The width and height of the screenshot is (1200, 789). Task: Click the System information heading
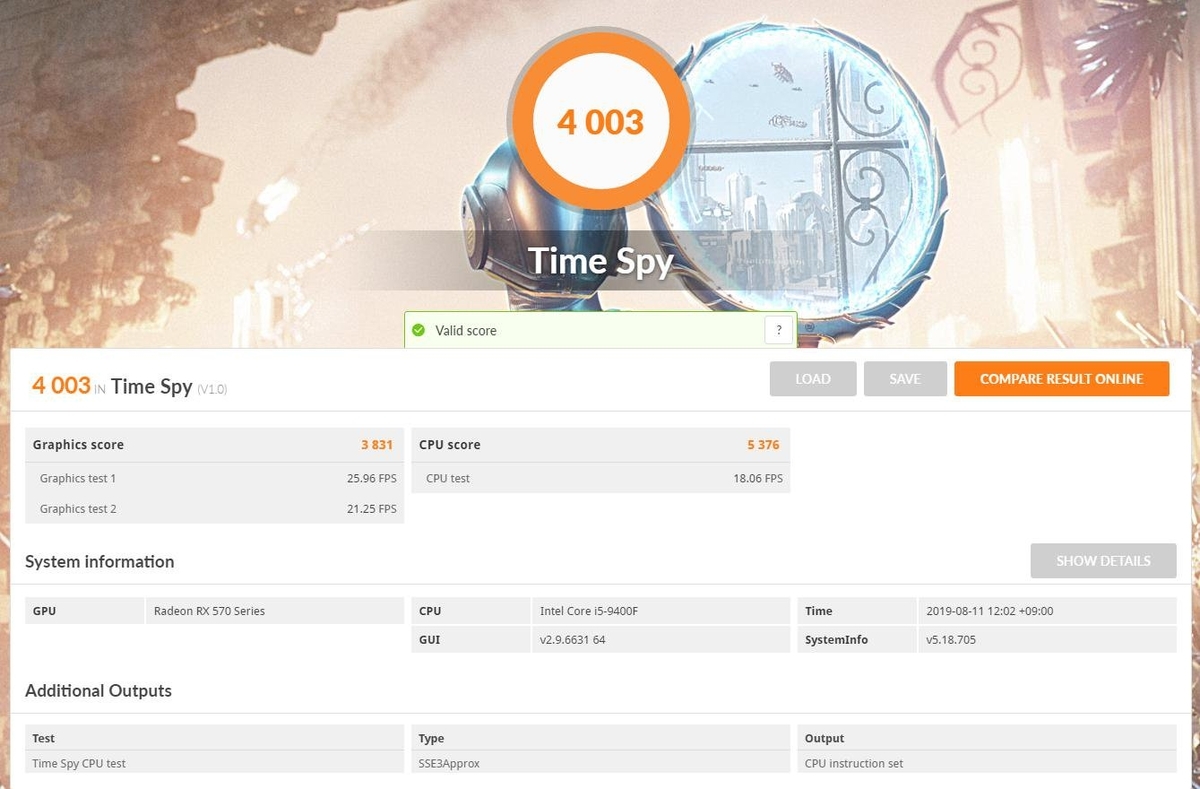pyautogui.click(x=99, y=562)
